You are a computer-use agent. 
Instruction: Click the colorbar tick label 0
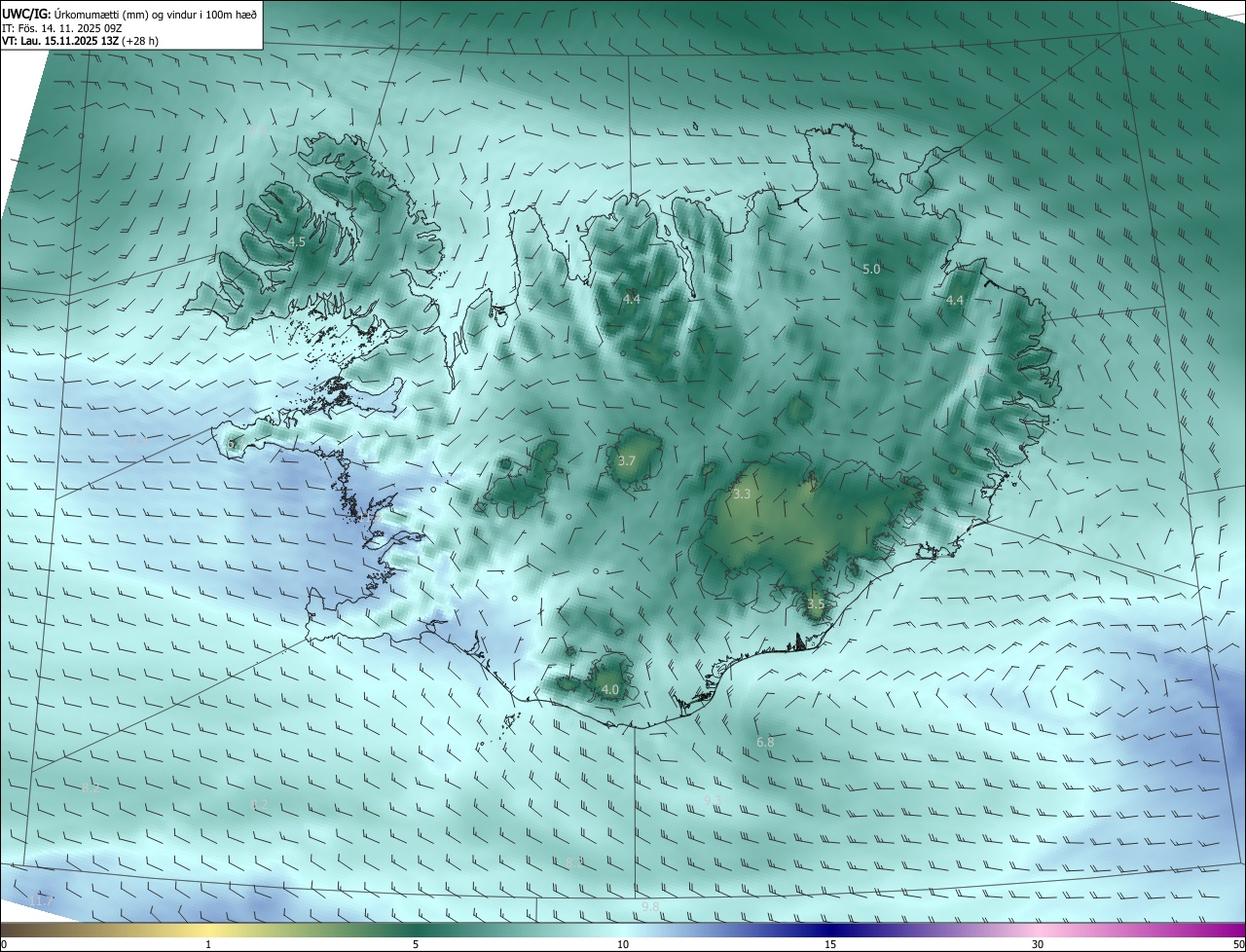pos(4,944)
